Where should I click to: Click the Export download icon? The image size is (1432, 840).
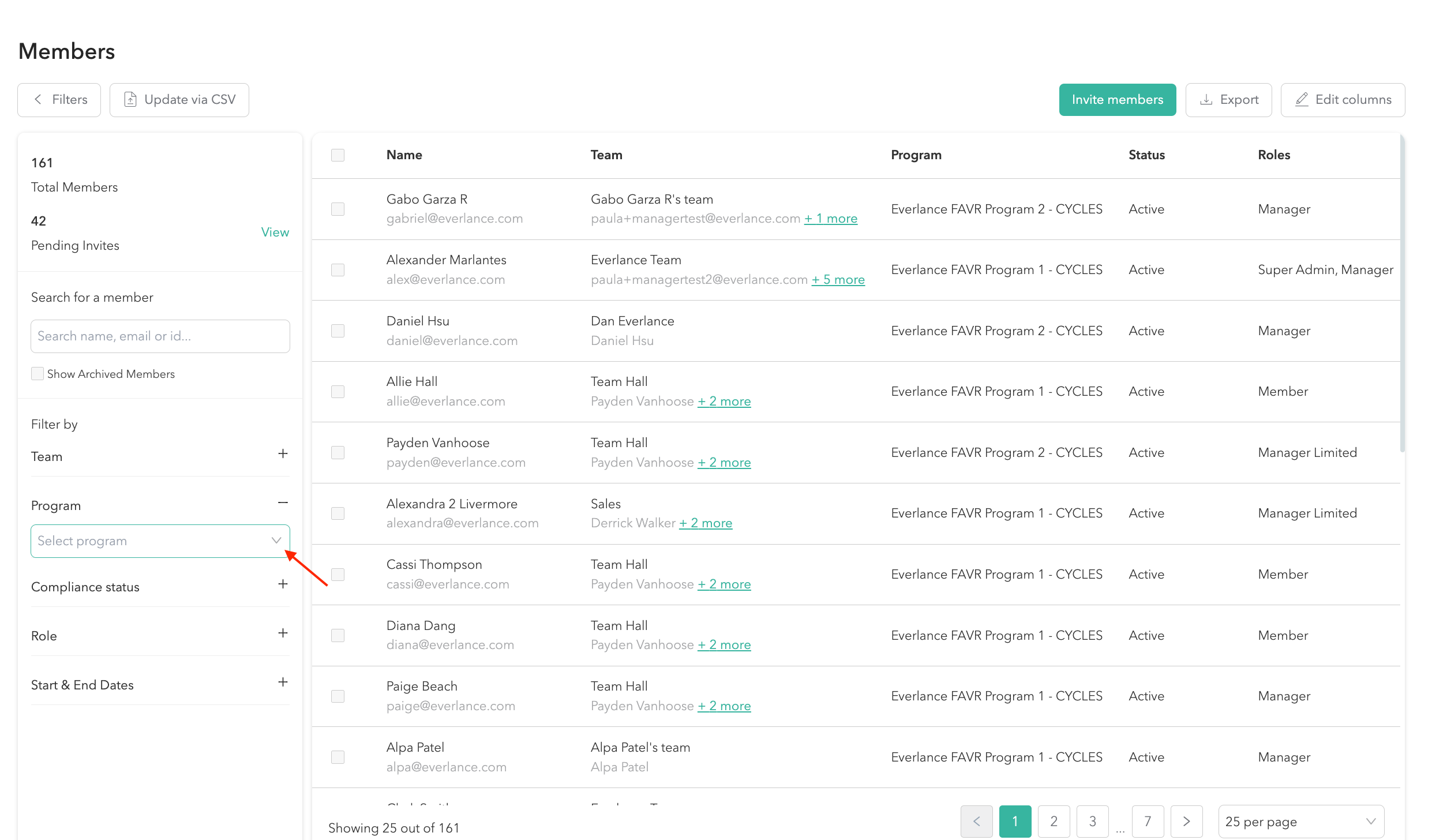(x=1206, y=99)
